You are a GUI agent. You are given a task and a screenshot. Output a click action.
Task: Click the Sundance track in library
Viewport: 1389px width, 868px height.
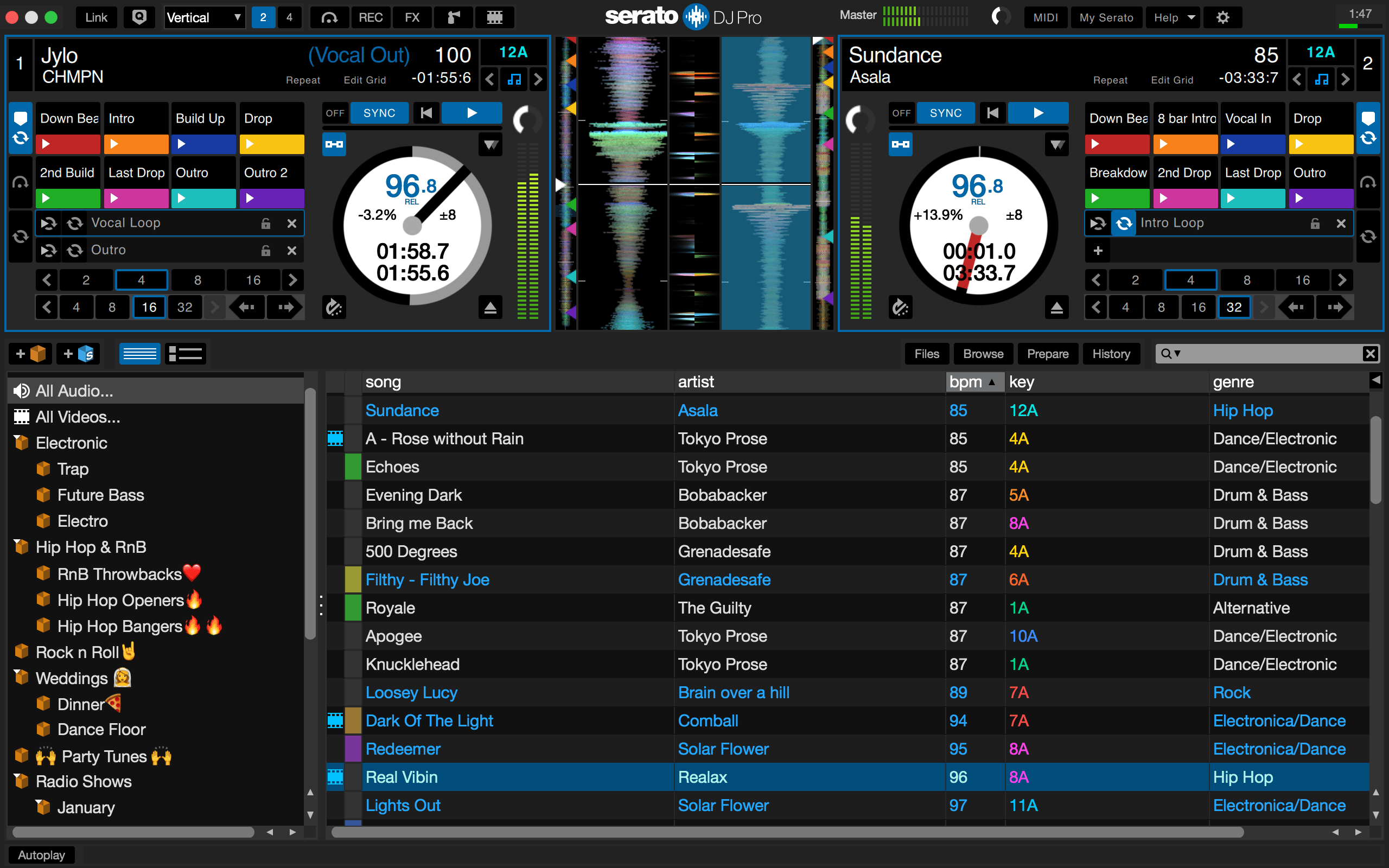[401, 411]
